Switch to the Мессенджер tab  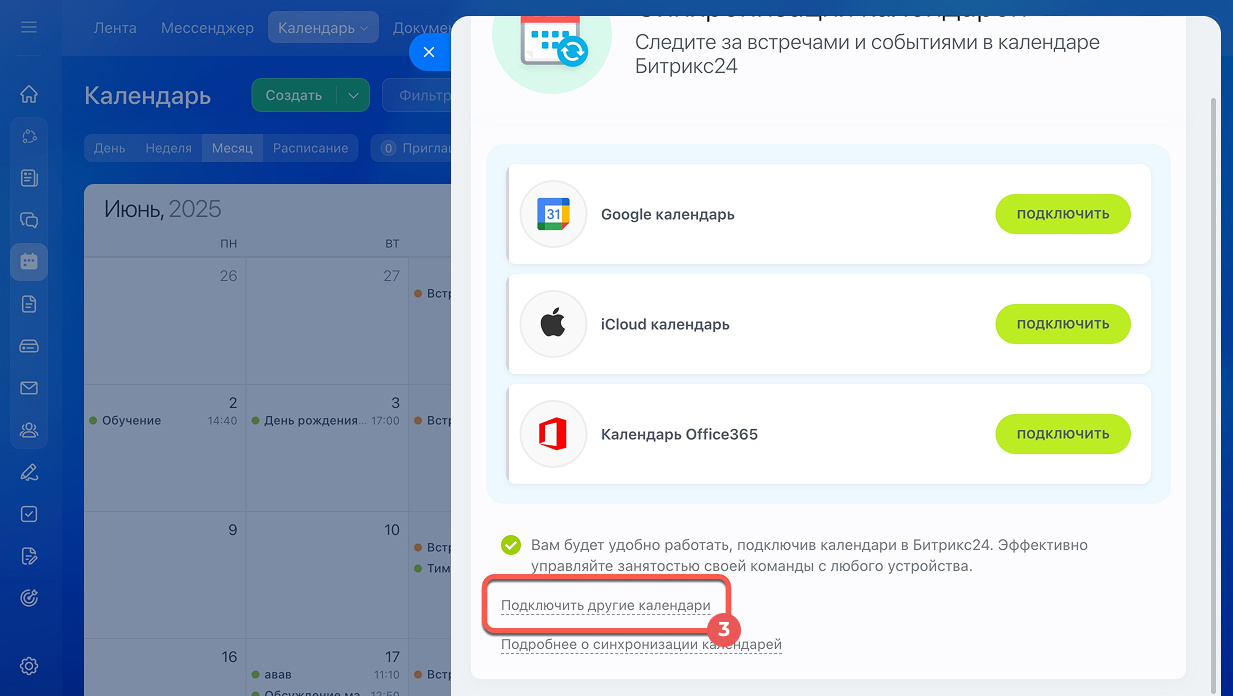(x=207, y=28)
